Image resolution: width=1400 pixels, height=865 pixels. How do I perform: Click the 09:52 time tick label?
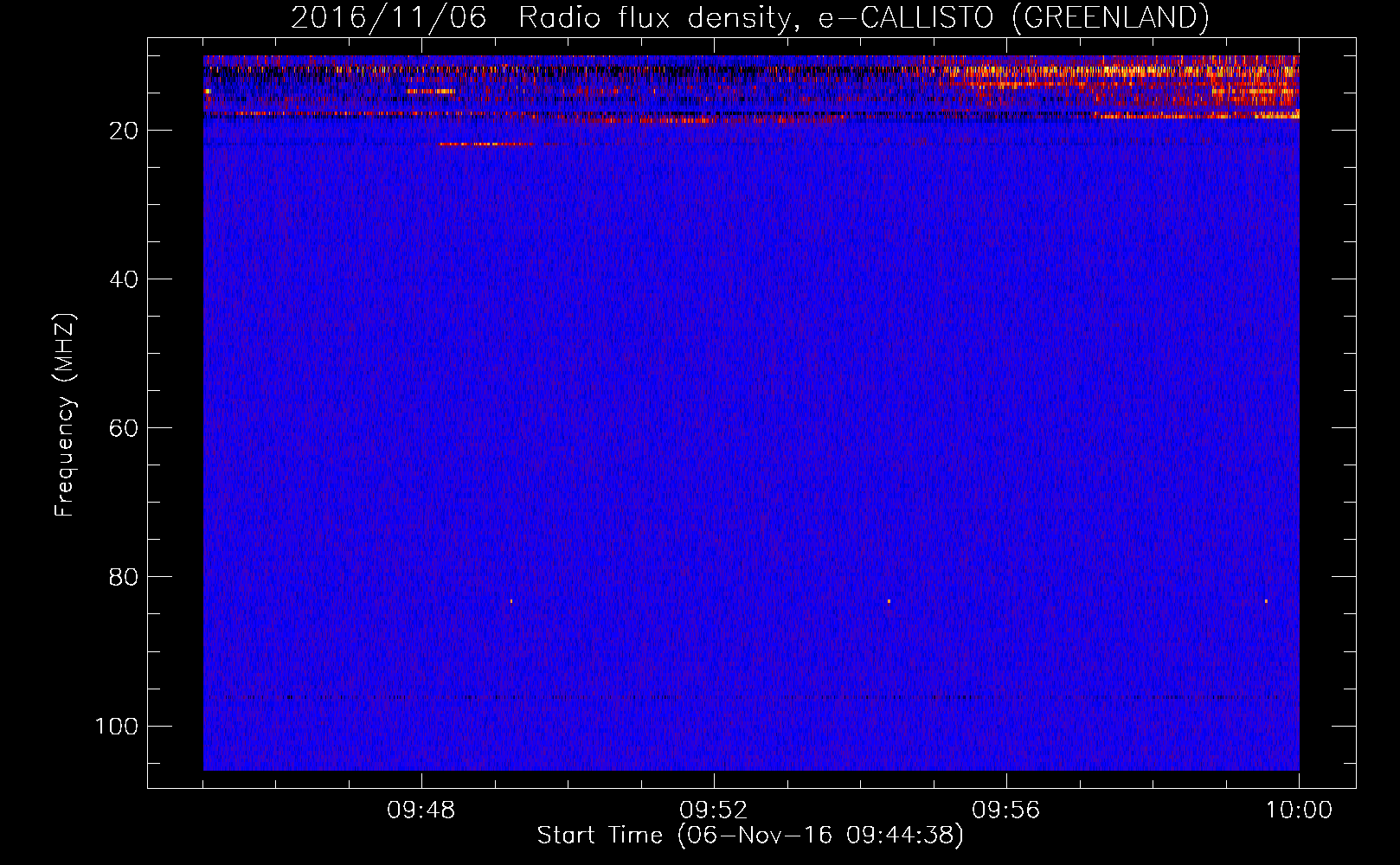pyautogui.click(x=714, y=811)
